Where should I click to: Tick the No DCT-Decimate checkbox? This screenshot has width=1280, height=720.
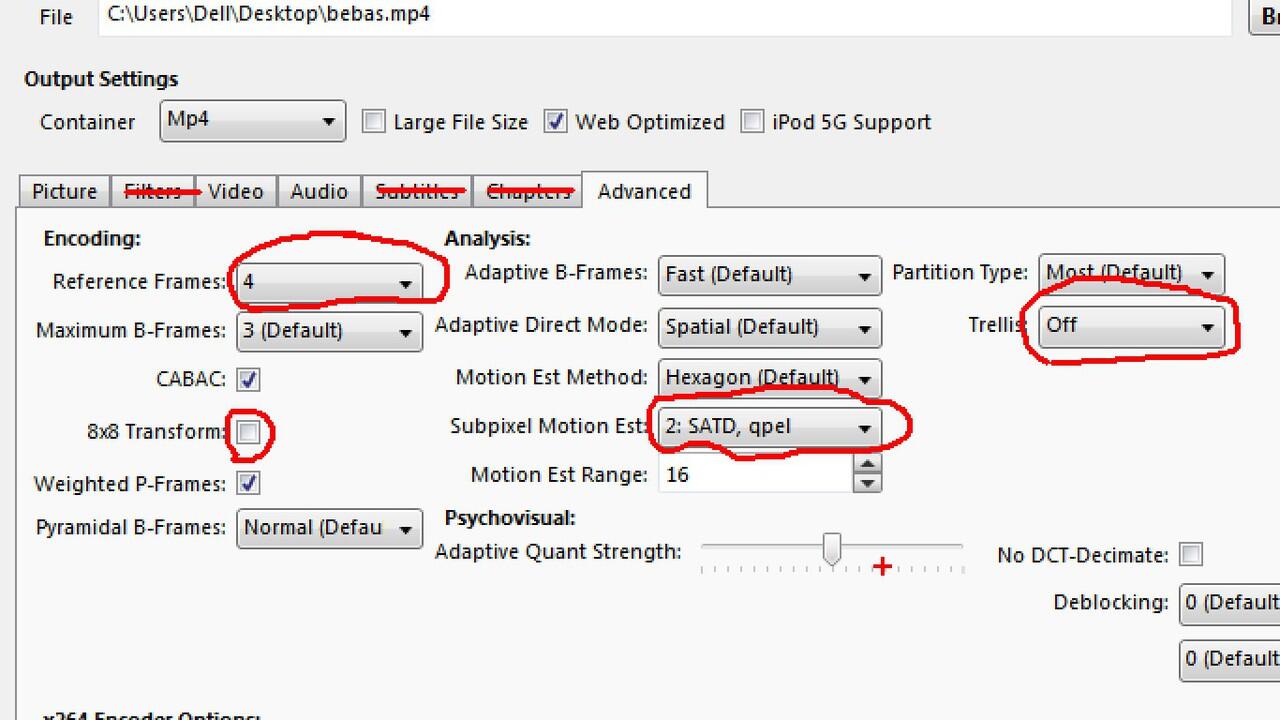1191,554
